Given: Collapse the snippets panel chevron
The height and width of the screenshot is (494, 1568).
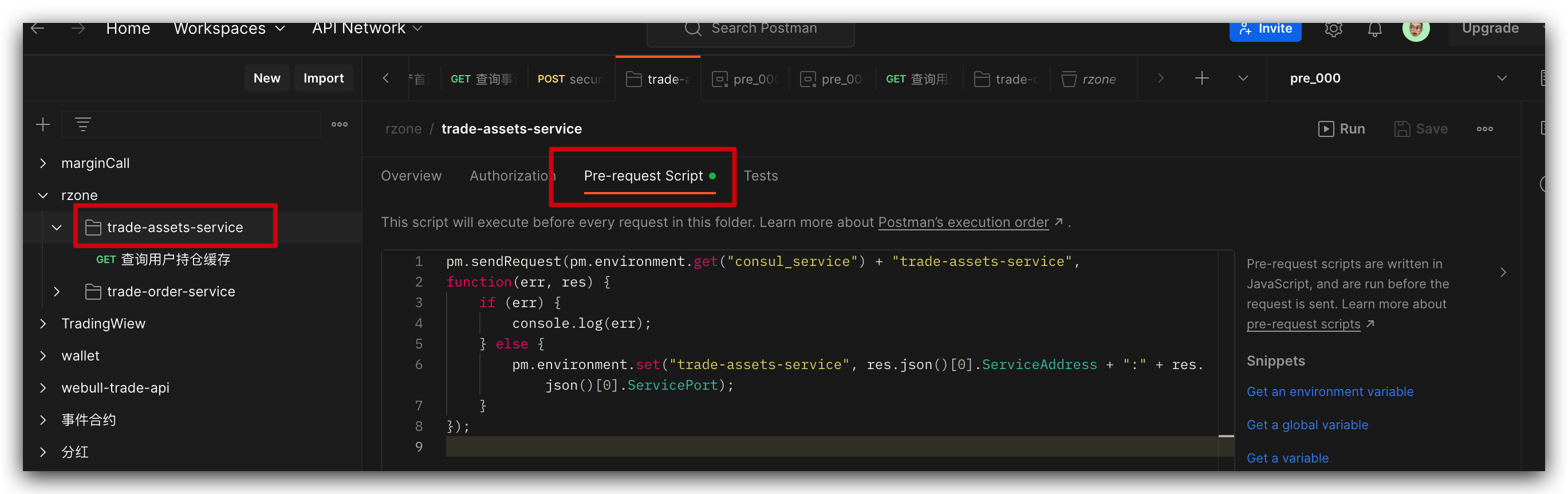Looking at the screenshot, I should 1503,272.
